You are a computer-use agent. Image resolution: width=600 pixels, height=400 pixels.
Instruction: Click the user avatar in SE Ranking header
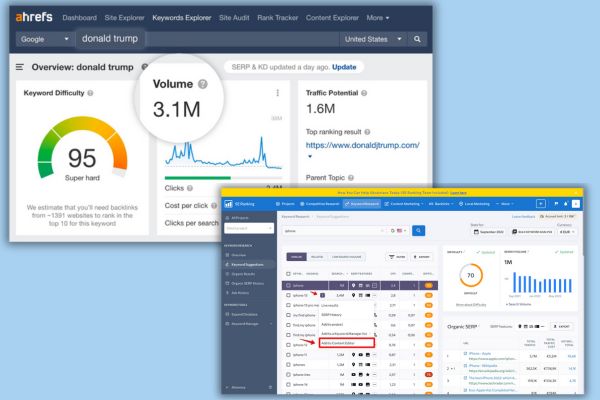coord(576,204)
